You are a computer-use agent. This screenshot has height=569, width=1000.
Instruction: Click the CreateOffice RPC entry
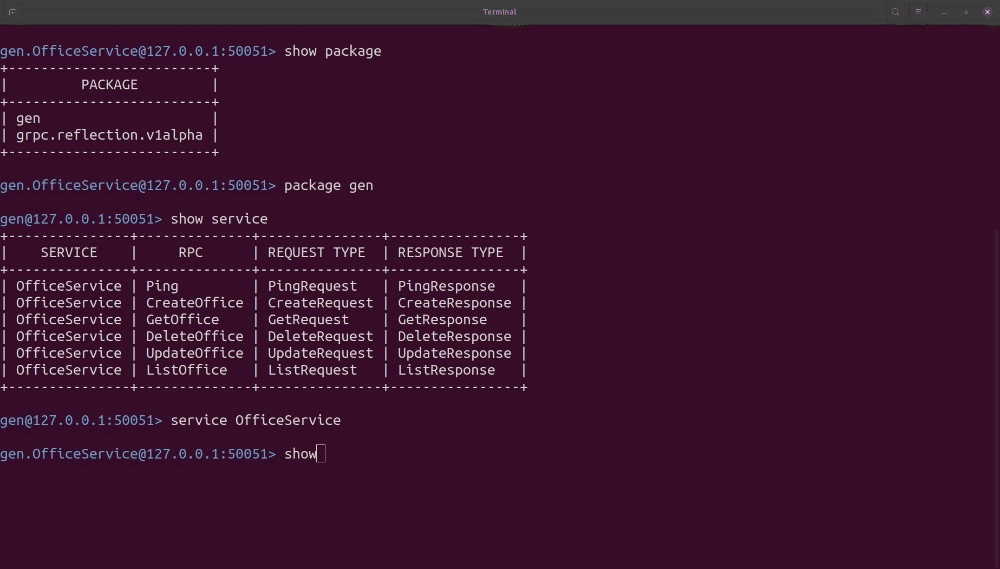point(194,303)
